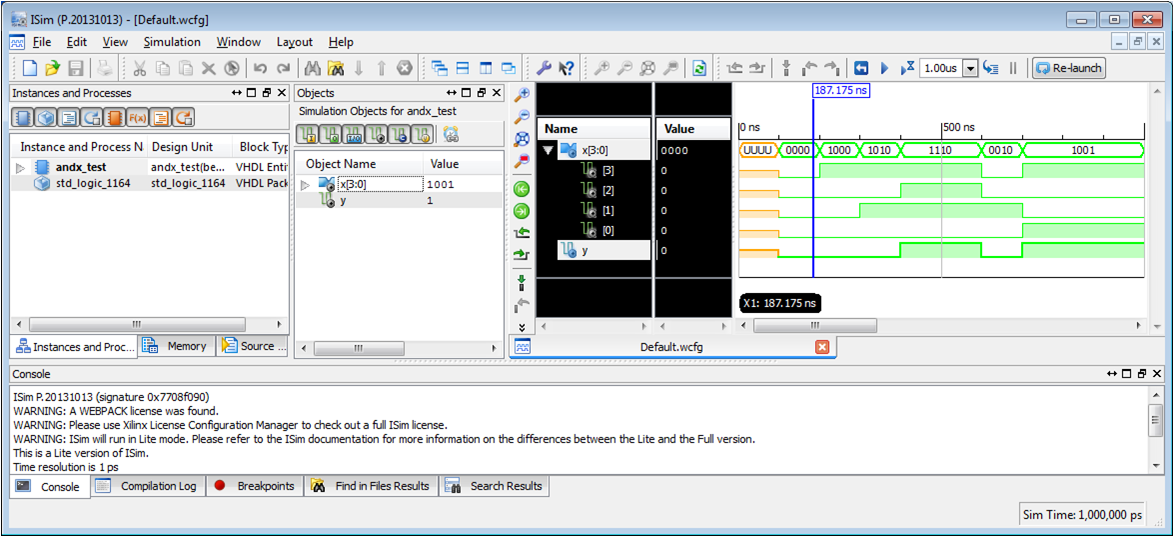Expand andx_test instance tree node
Viewport: 1174px width, 537px height.
21,168
